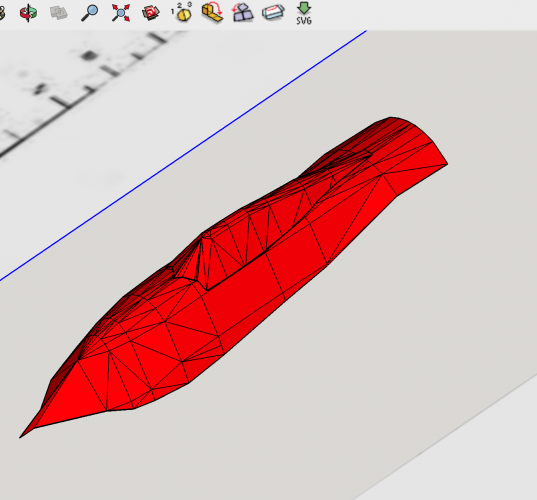
Task: Click the greyed-out previous view icon
Action: (x=59, y=13)
